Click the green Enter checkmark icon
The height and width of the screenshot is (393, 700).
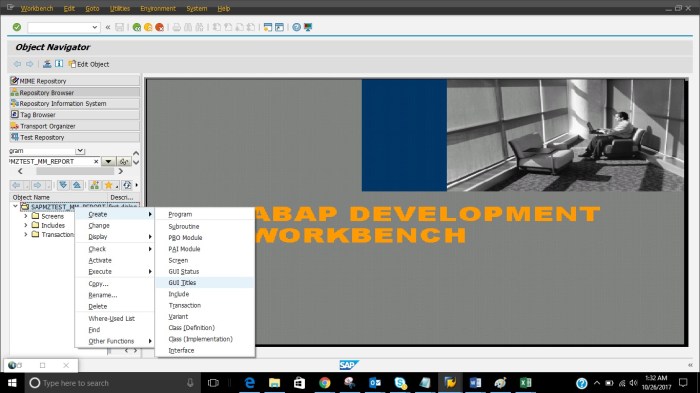tap(17, 27)
